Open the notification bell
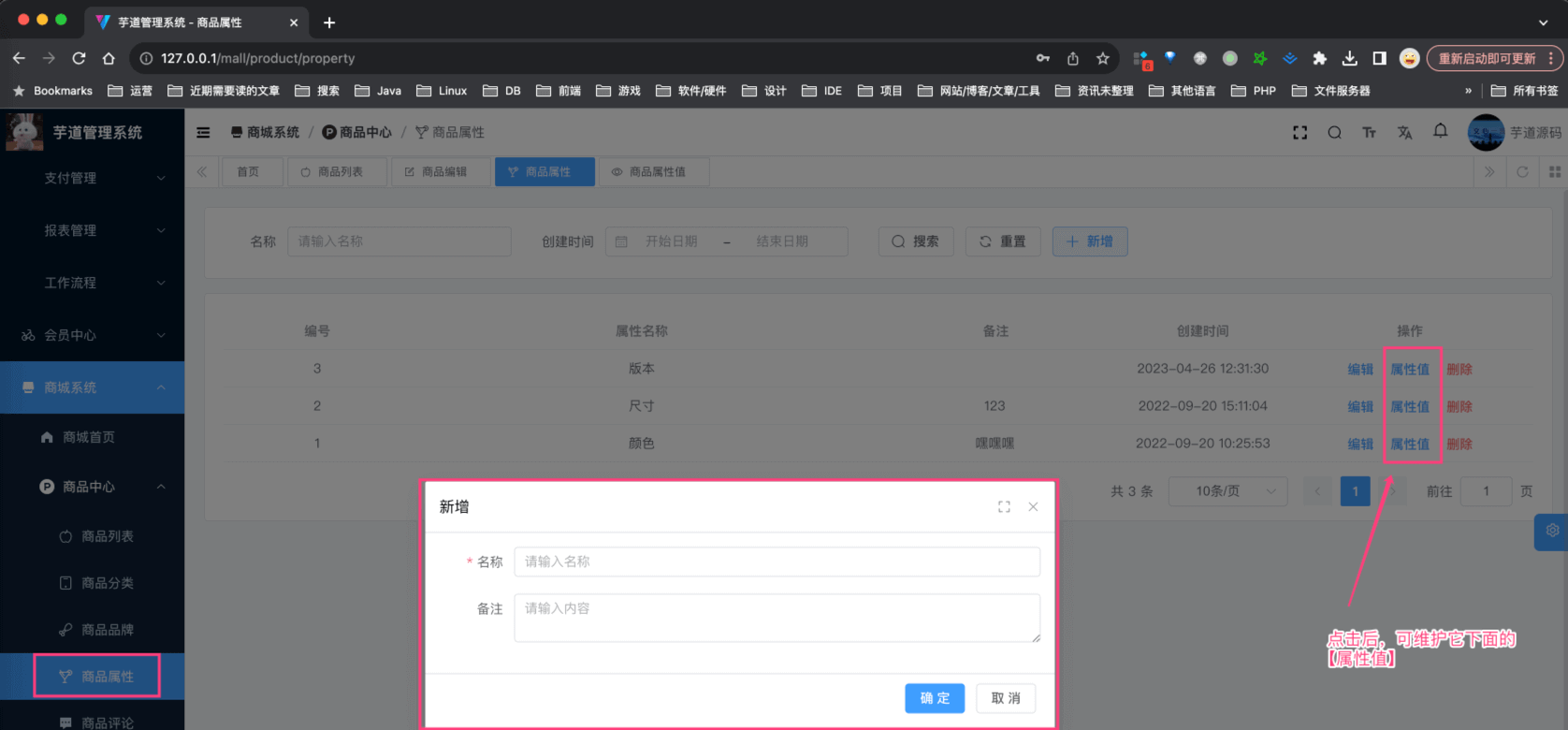The width and height of the screenshot is (1568, 730). (1440, 132)
